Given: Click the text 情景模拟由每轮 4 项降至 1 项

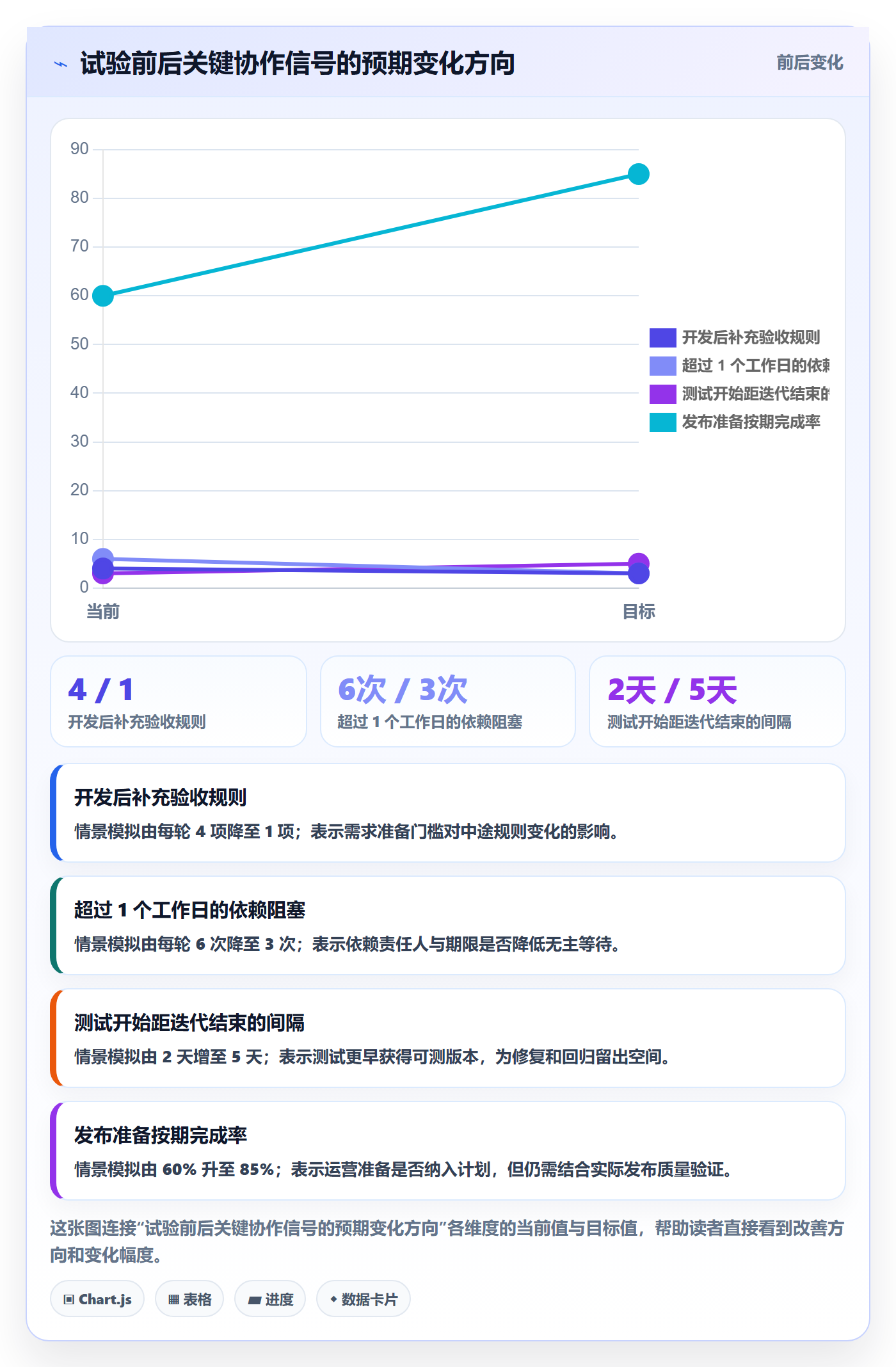Looking at the screenshot, I should coord(184,831).
